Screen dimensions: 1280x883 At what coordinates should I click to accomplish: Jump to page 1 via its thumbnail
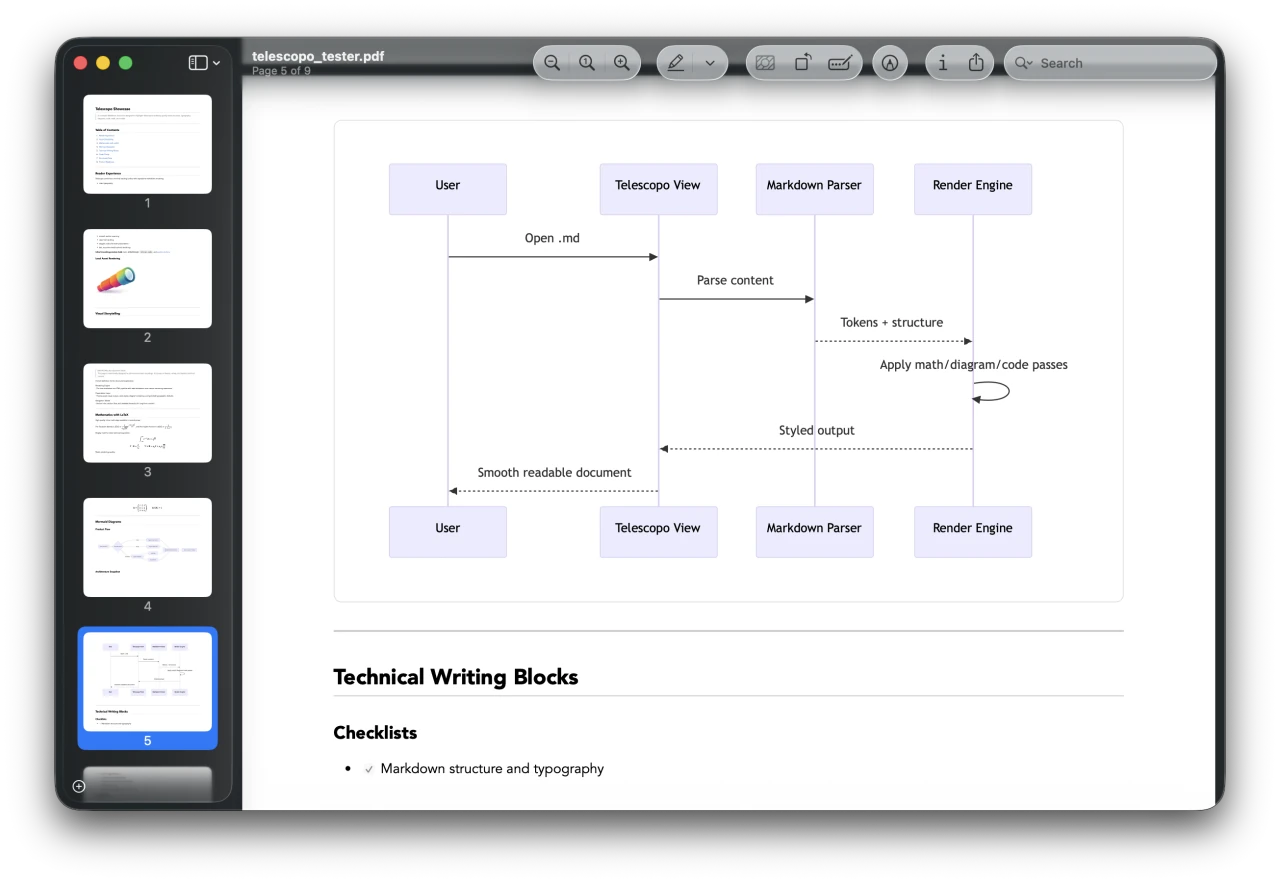(x=147, y=144)
